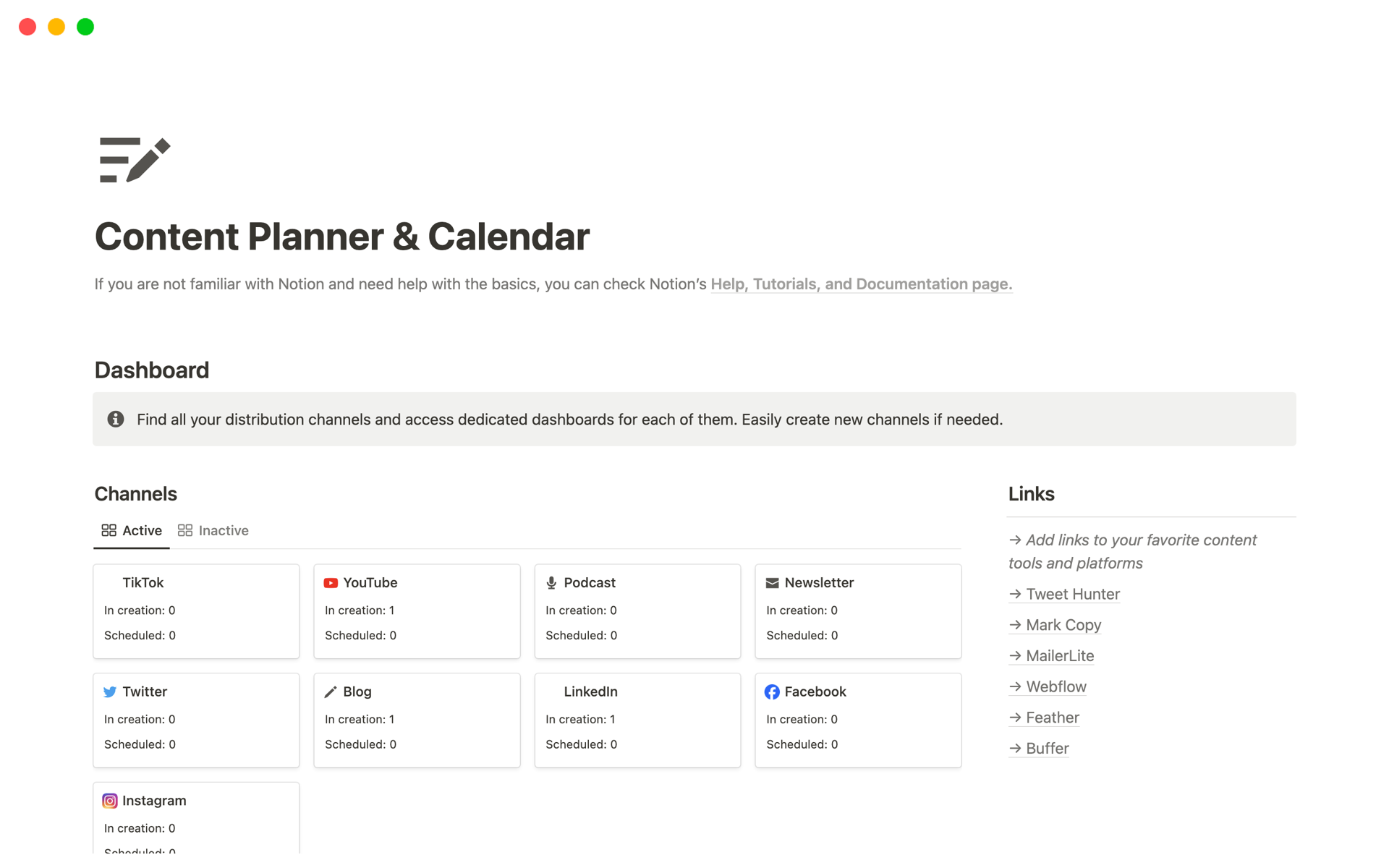Click the Instagram icon on Instagram channel

(111, 800)
